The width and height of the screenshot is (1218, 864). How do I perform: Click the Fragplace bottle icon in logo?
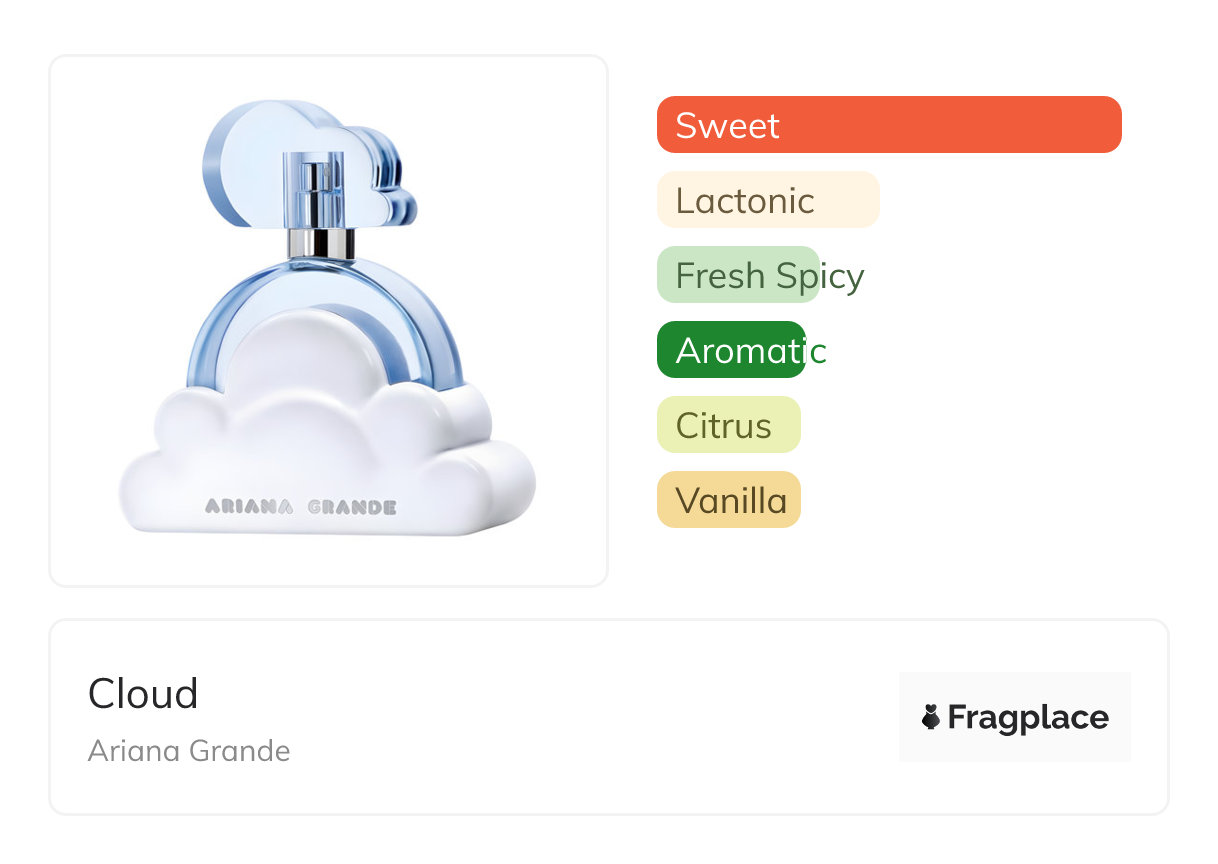point(931,717)
